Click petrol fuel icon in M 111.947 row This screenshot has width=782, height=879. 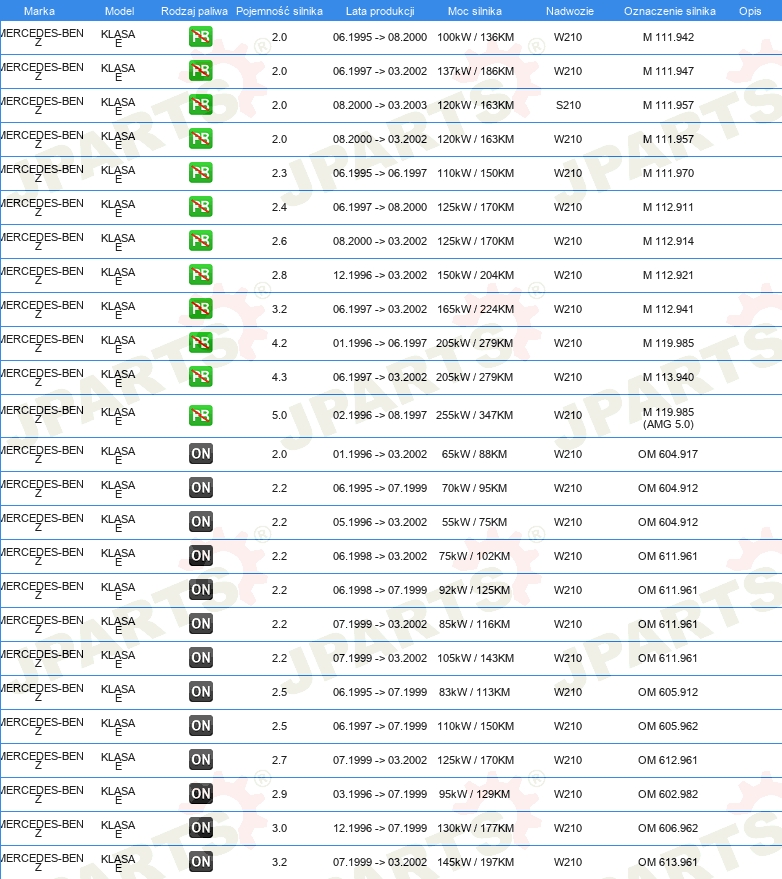click(201, 71)
